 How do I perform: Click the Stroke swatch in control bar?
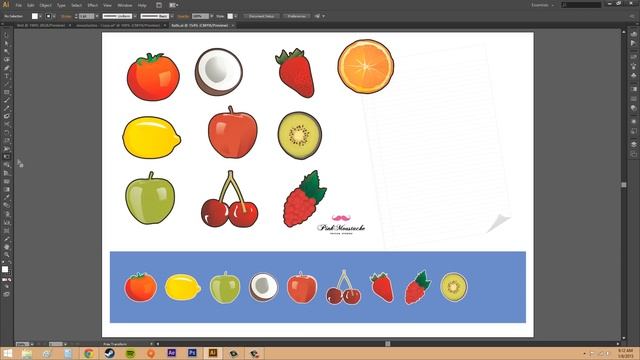(48, 16)
